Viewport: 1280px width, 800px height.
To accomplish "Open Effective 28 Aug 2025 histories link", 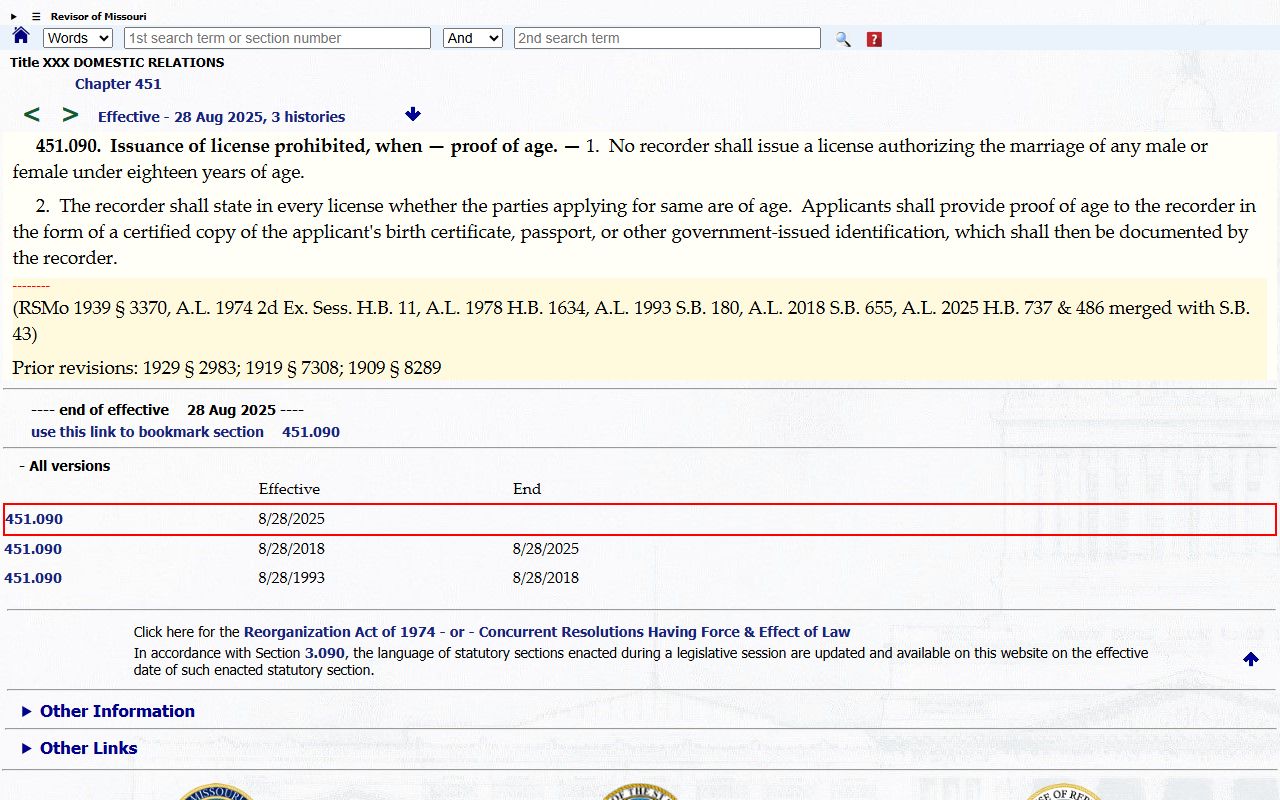I will coord(221,117).
